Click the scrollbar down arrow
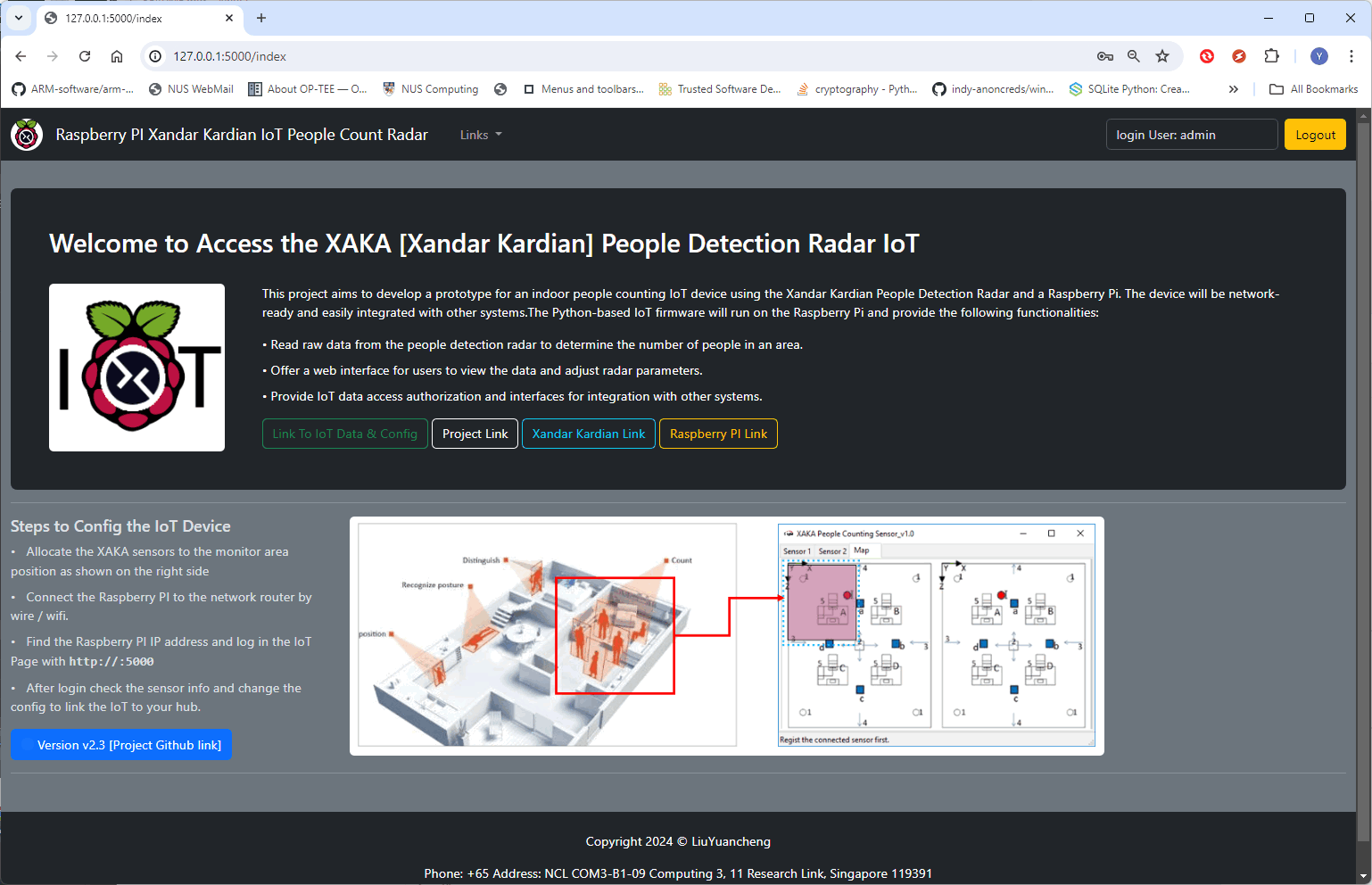Screen dimensions: 1372x885 point(1362,876)
